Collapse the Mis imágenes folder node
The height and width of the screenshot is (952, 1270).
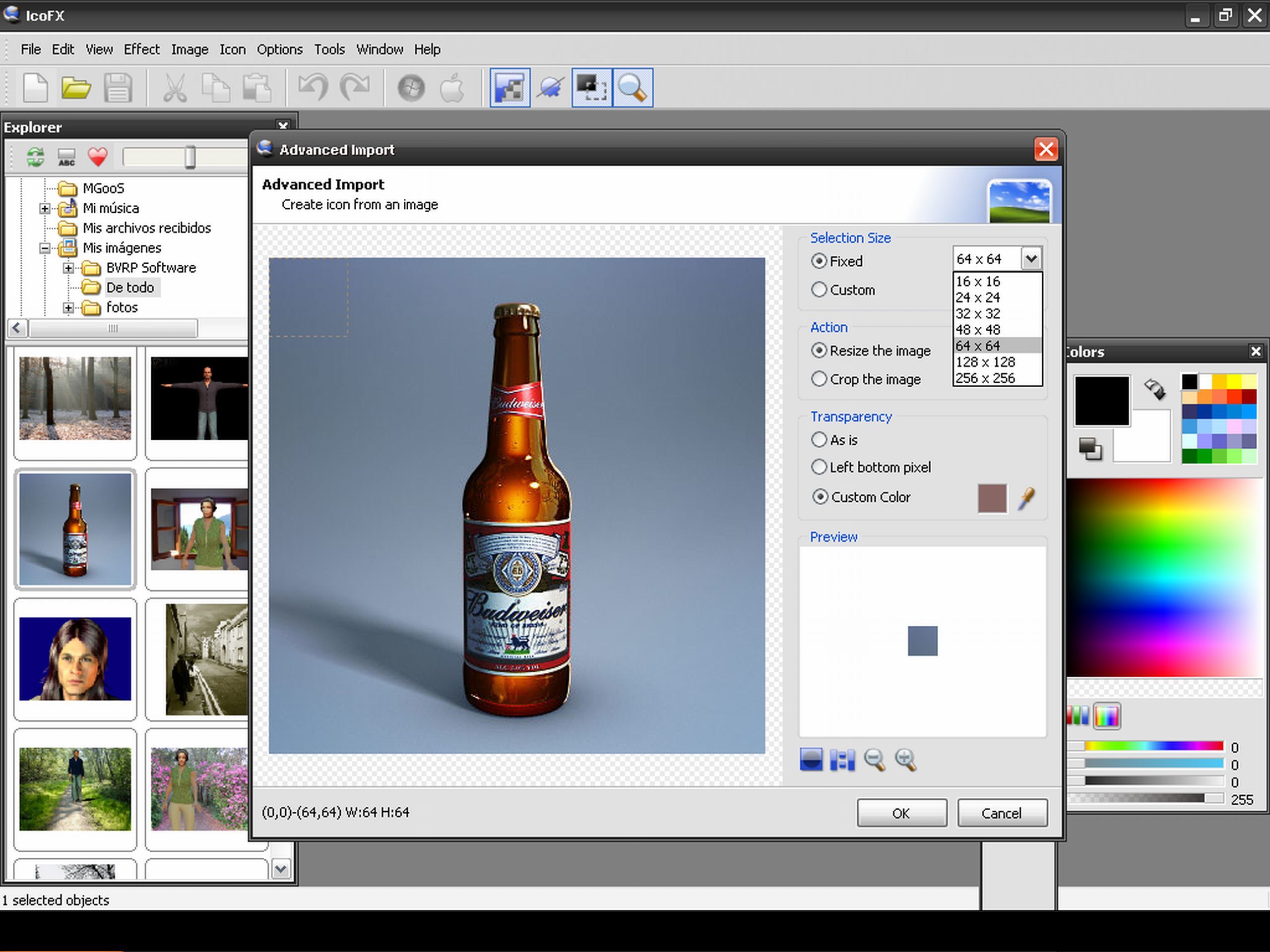44,248
